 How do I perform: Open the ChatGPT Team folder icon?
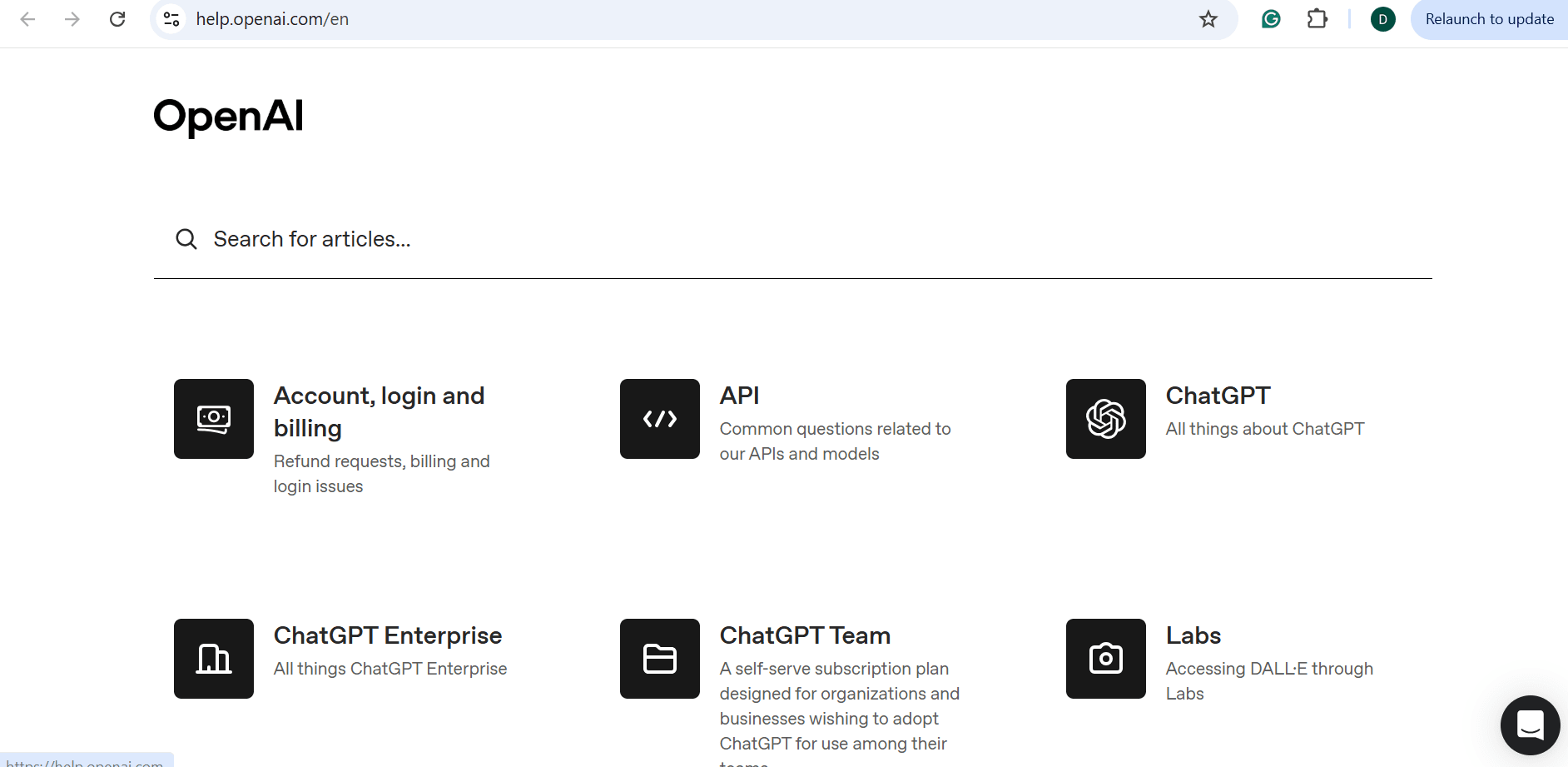pos(660,659)
